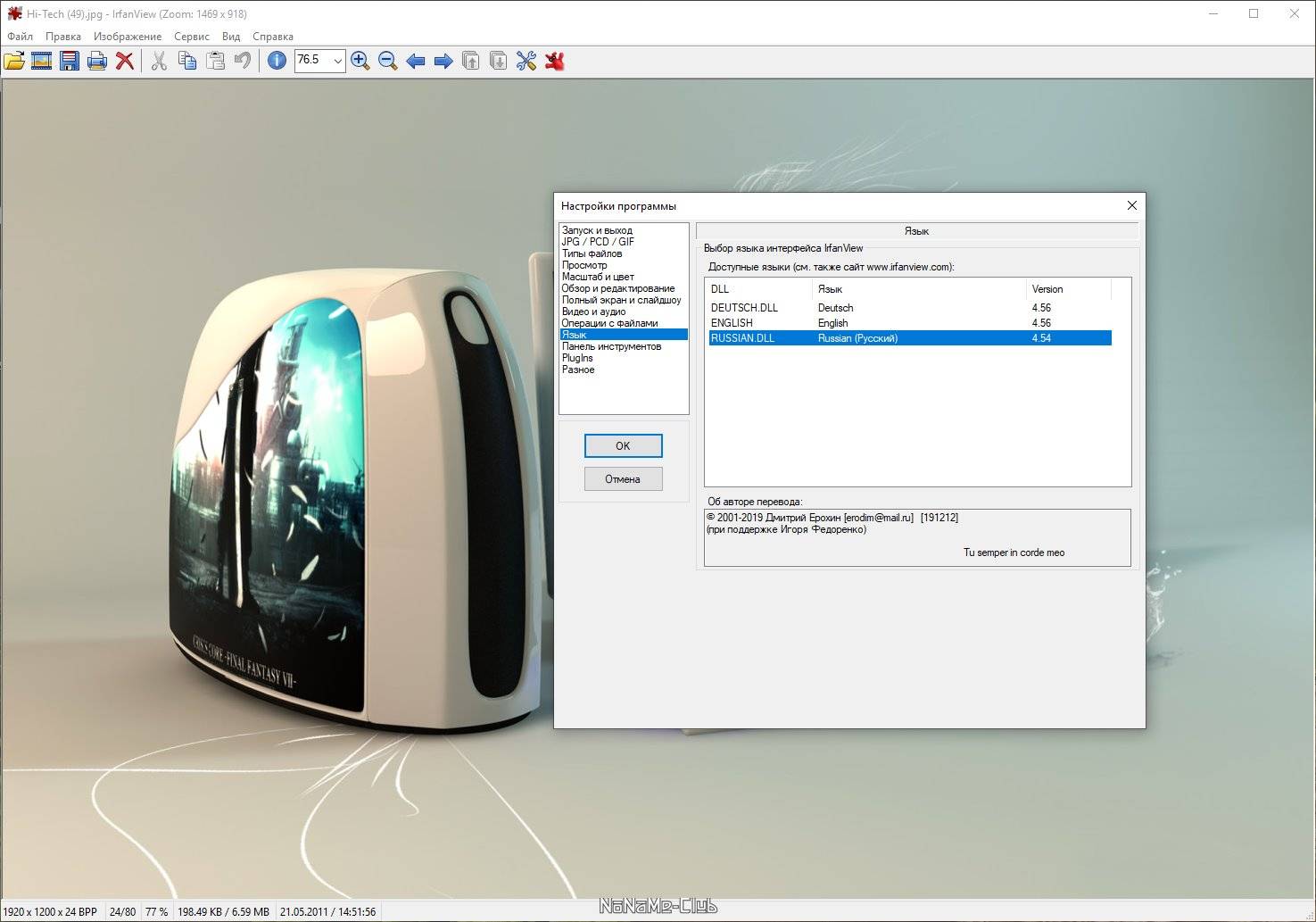Screen dimensions: 1316x922
Task: Choose DEUTSCH.DLL language row
Action: tap(910, 308)
